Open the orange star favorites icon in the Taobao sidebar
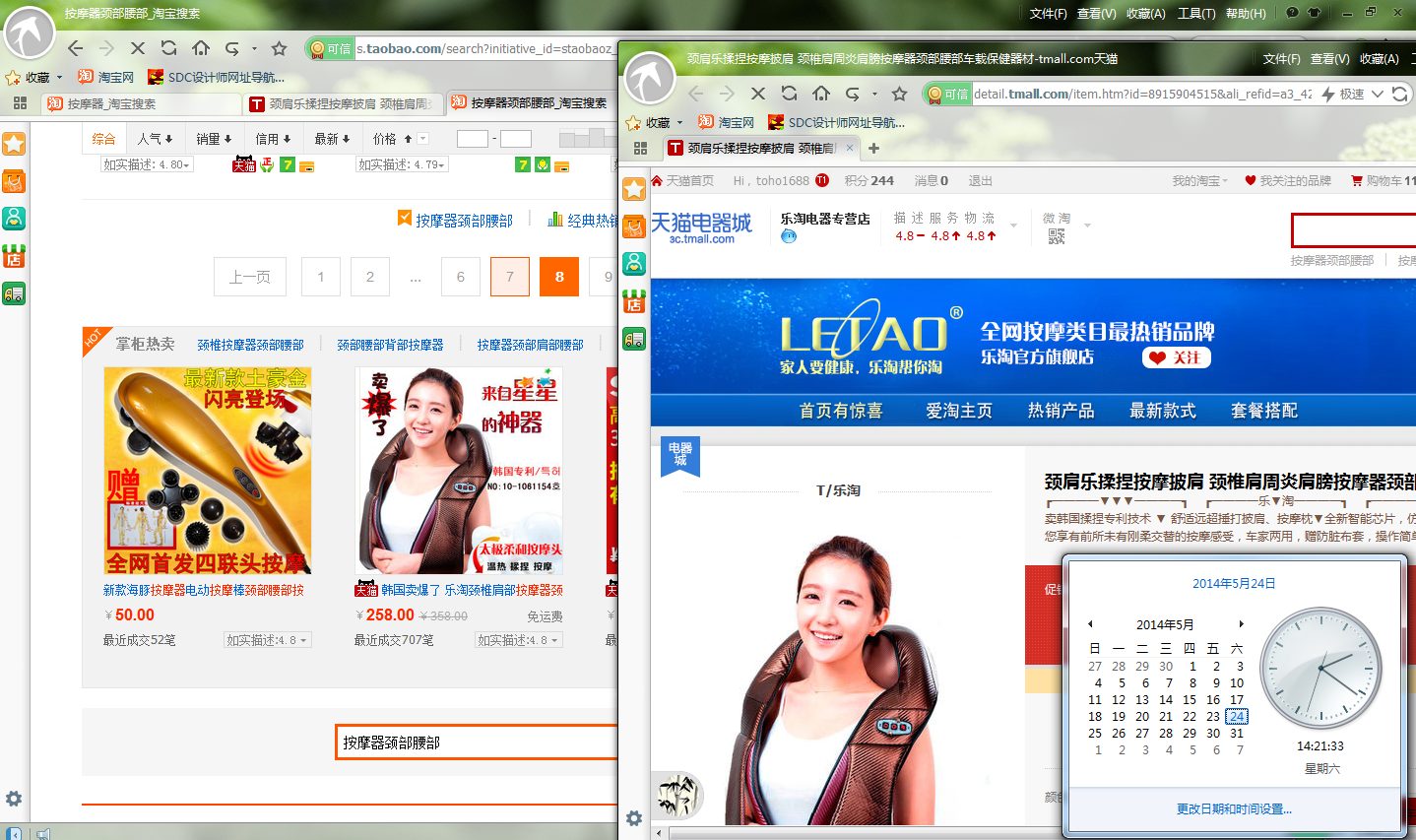Image resolution: width=1416 pixels, height=840 pixels. (x=14, y=144)
